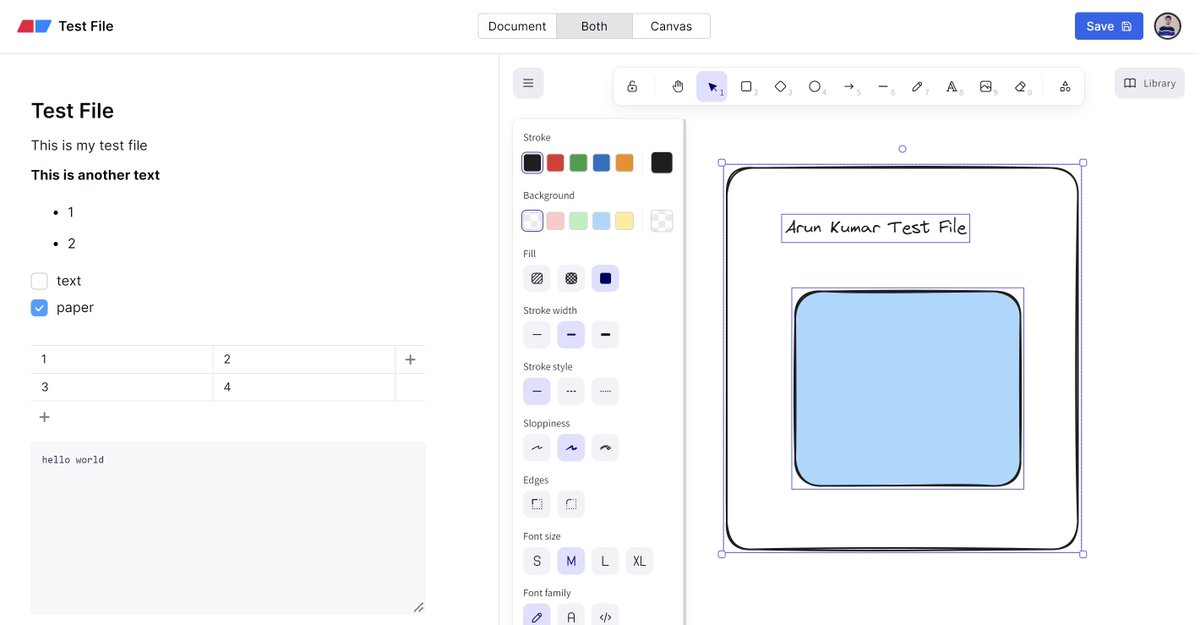Set cartoonist sloppiness
Viewport: 1200px width, 625px height.
(x=605, y=448)
